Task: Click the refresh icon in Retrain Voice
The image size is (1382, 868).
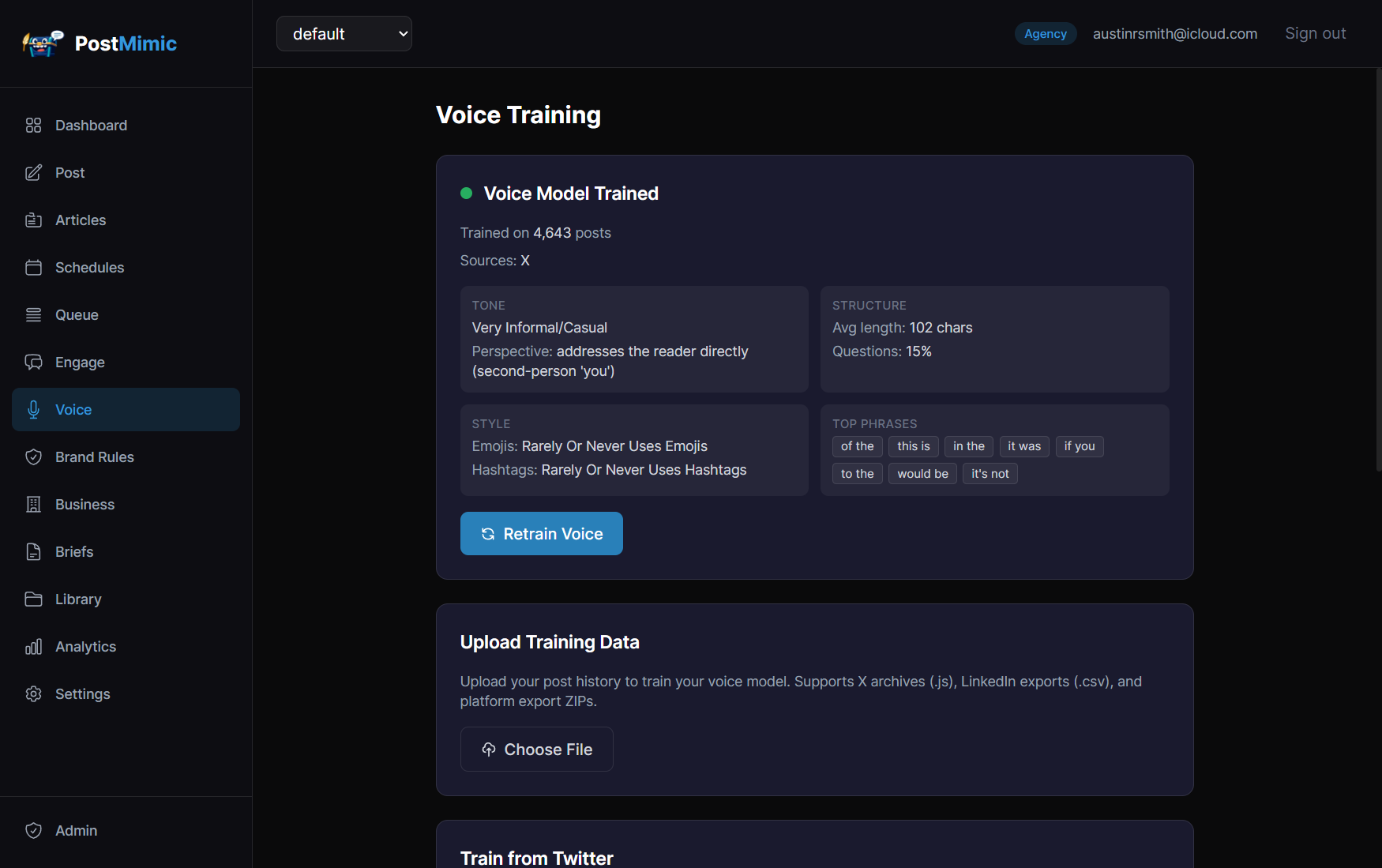Action: coord(488,534)
